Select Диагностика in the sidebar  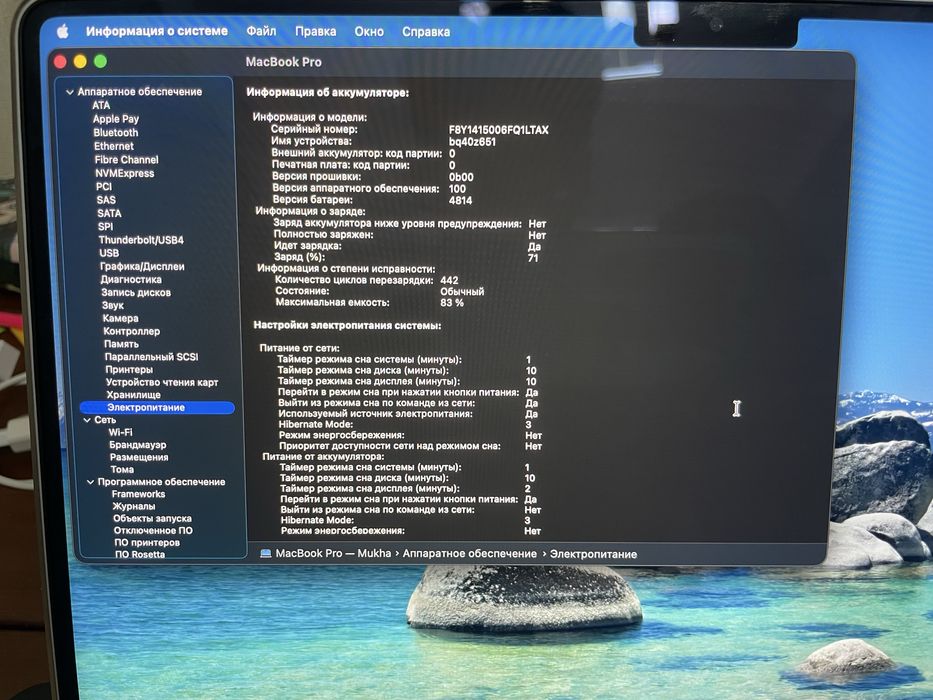click(131, 279)
